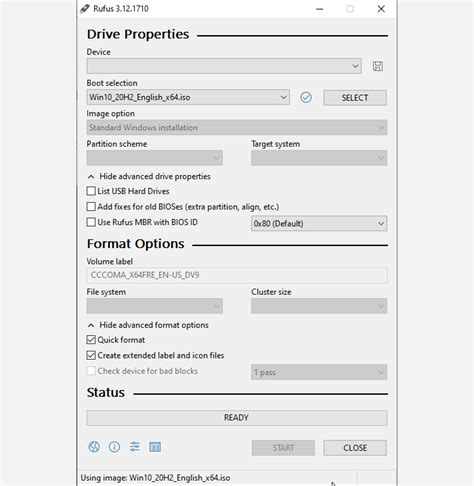
Task: Click the 'Using image' status bar text
Action: coord(155,478)
